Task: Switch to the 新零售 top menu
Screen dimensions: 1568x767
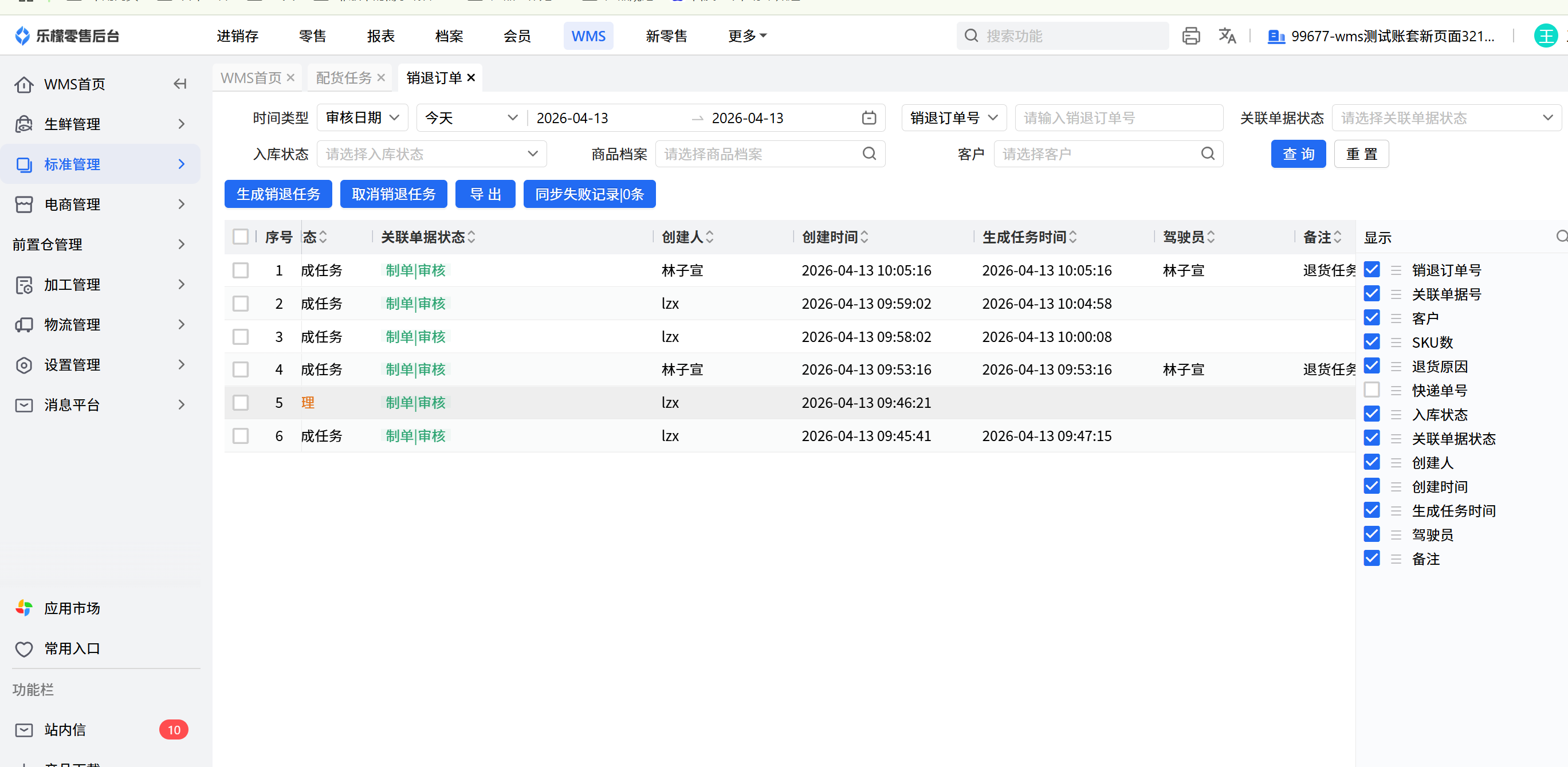Action: click(x=666, y=36)
